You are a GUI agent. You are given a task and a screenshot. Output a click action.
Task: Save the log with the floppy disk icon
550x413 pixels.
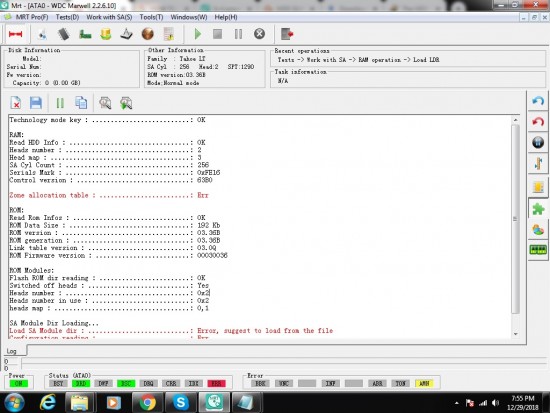coord(36,103)
